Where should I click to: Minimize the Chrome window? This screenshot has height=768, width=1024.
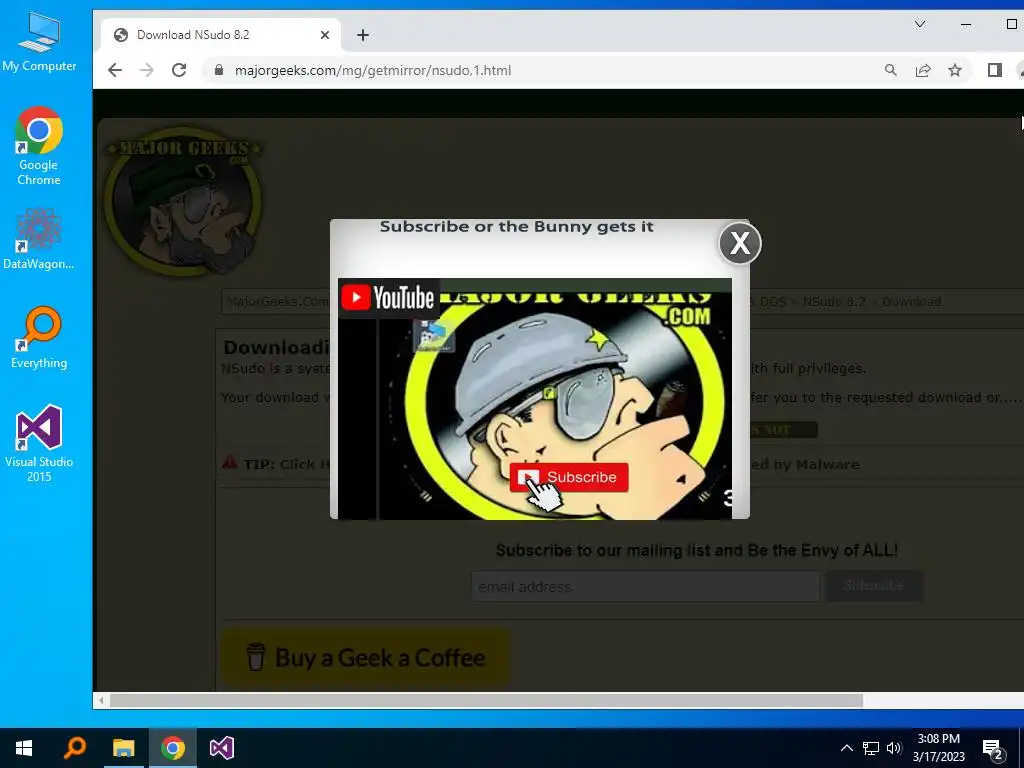click(x=966, y=25)
